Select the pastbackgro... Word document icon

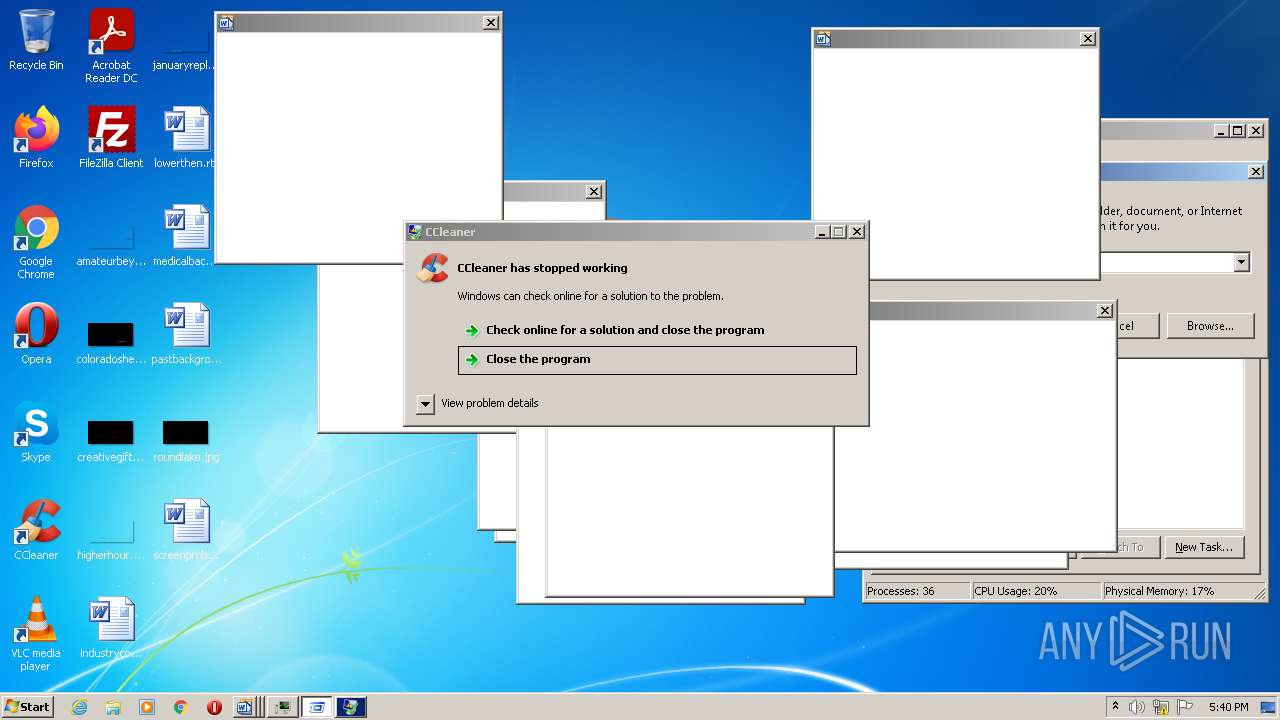[186, 334]
